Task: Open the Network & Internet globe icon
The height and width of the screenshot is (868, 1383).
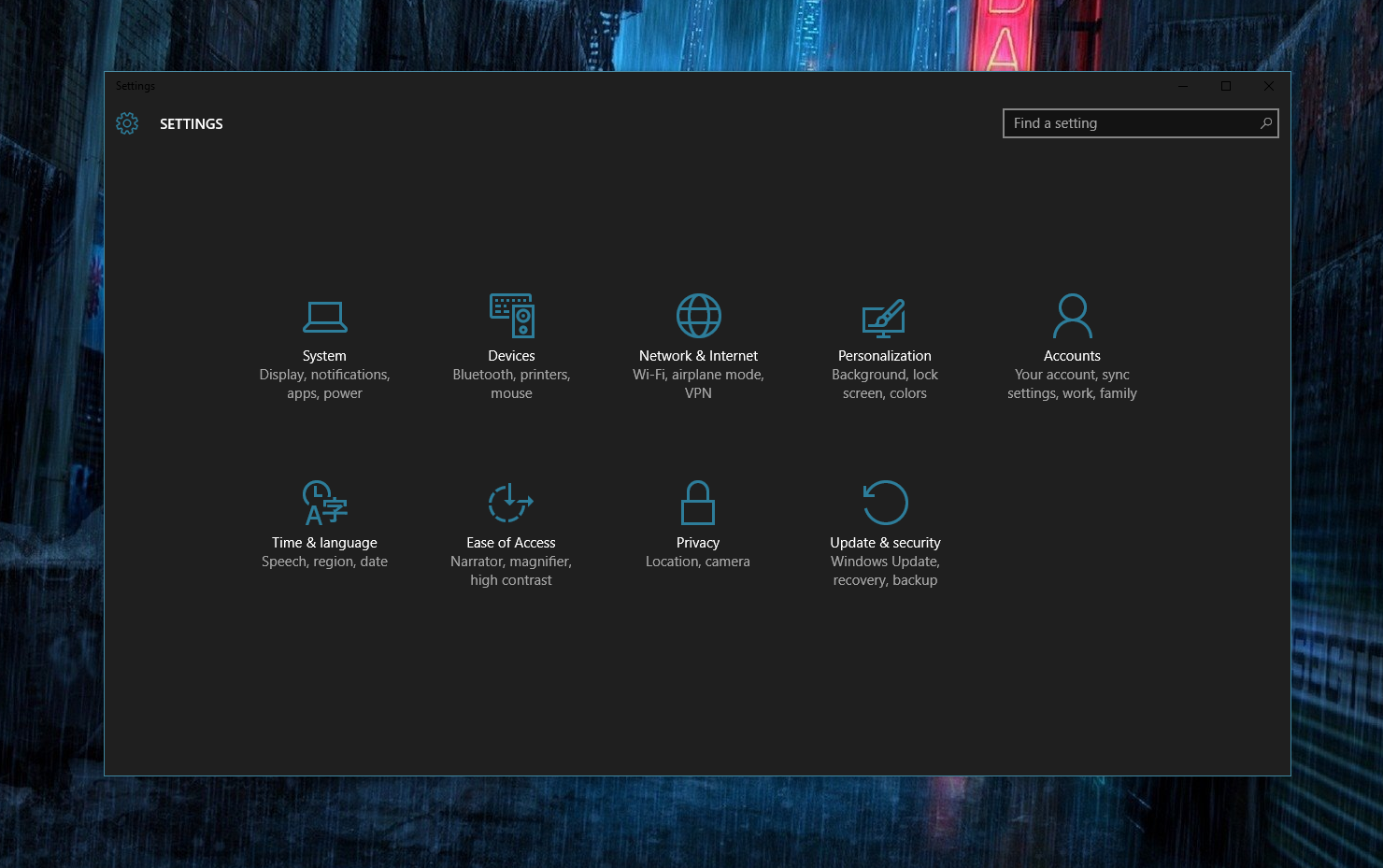Action: 699,316
